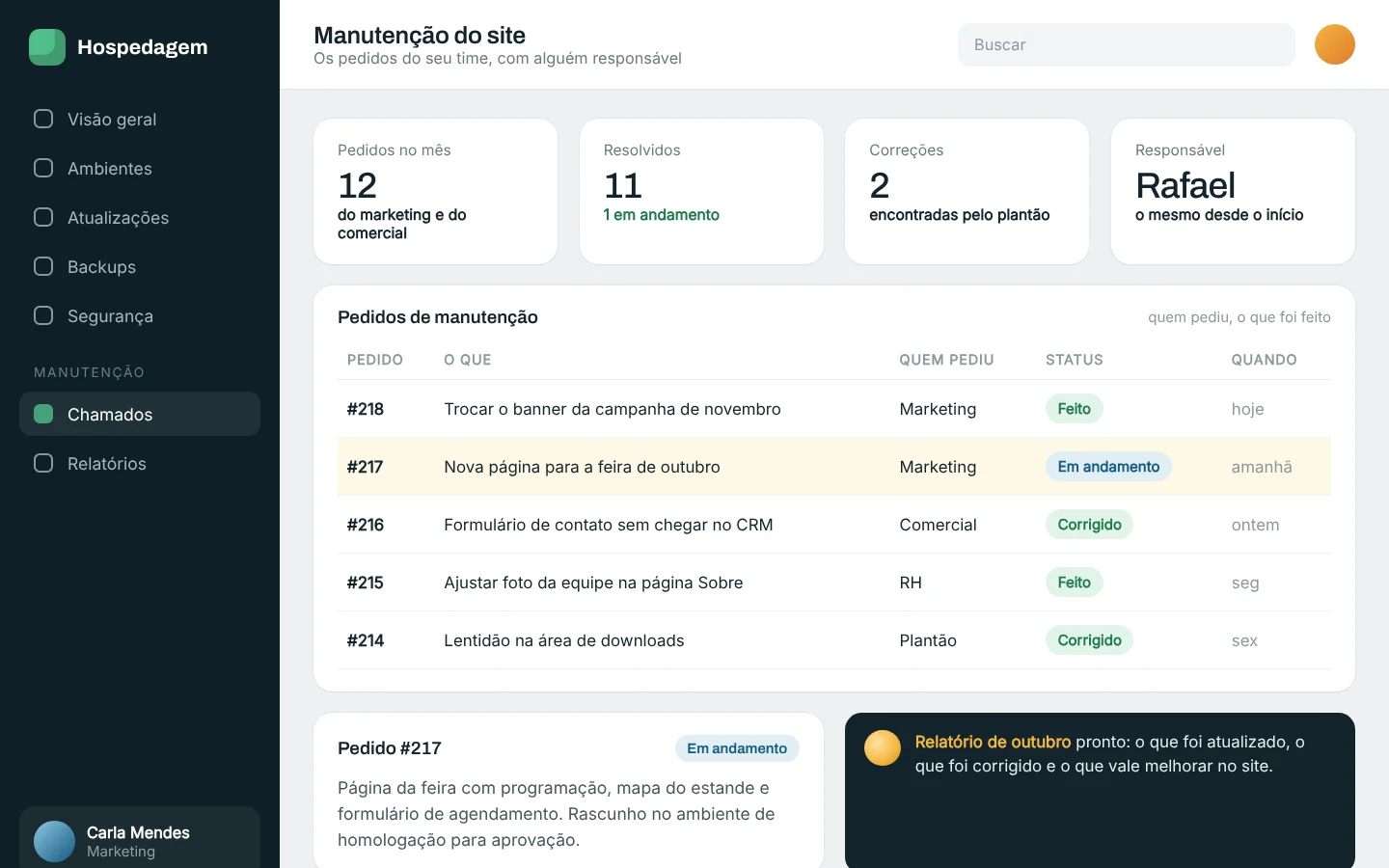The height and width of the screenshot is (868, 1389).
Task: Click 'Nova página para a feira de outubro'
Action: (x=582, y=467)
